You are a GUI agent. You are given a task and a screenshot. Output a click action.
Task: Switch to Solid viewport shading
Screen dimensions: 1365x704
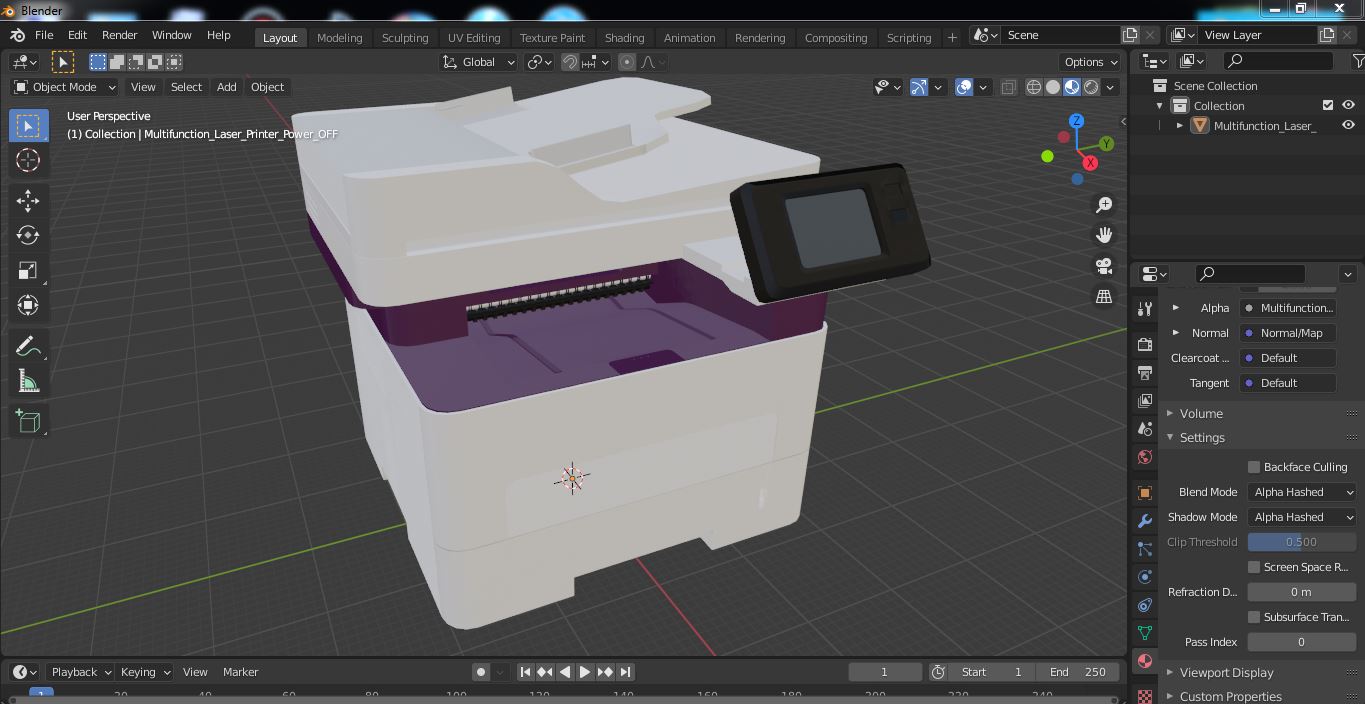(1053, 87)
